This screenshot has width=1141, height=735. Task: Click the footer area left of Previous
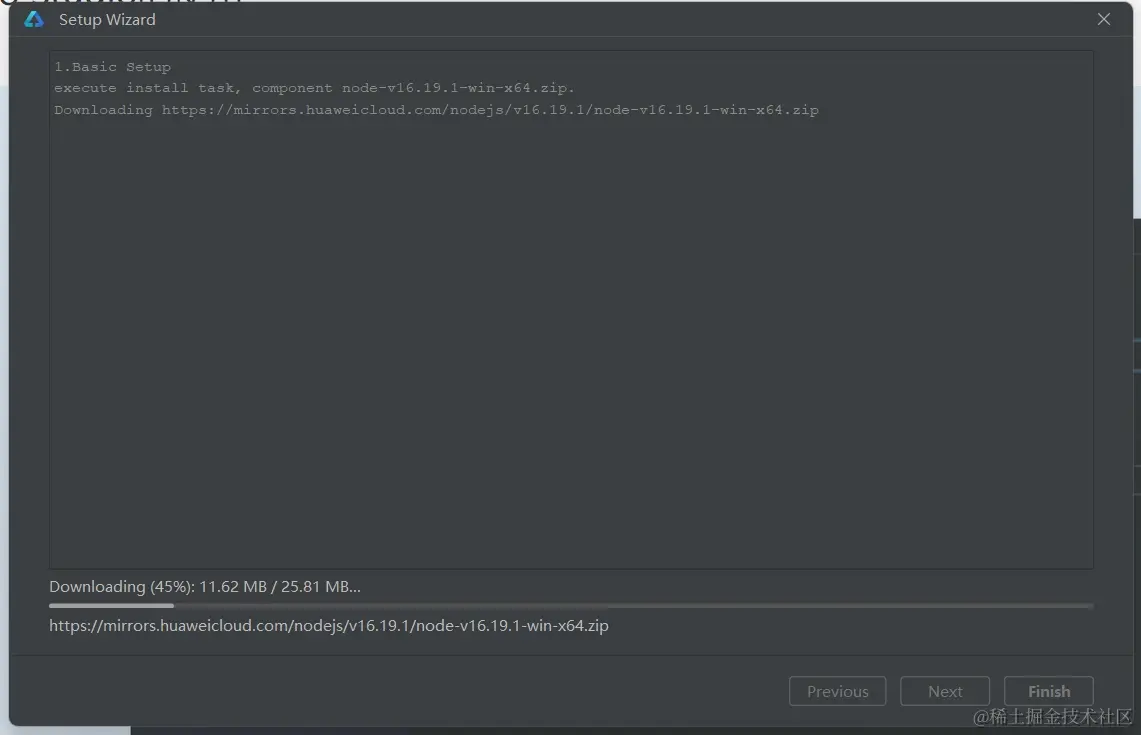point(400,691)
